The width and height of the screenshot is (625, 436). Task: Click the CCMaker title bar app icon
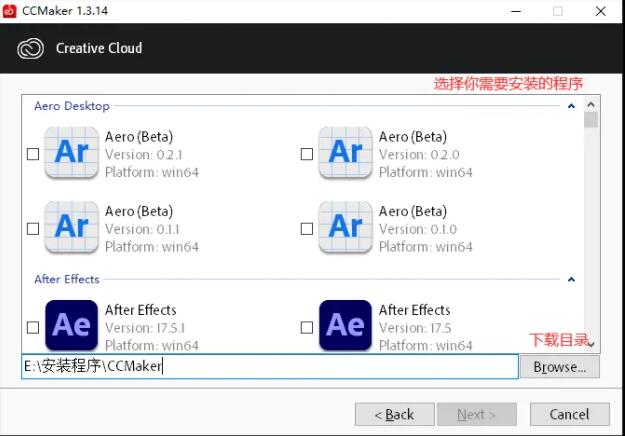9,11
